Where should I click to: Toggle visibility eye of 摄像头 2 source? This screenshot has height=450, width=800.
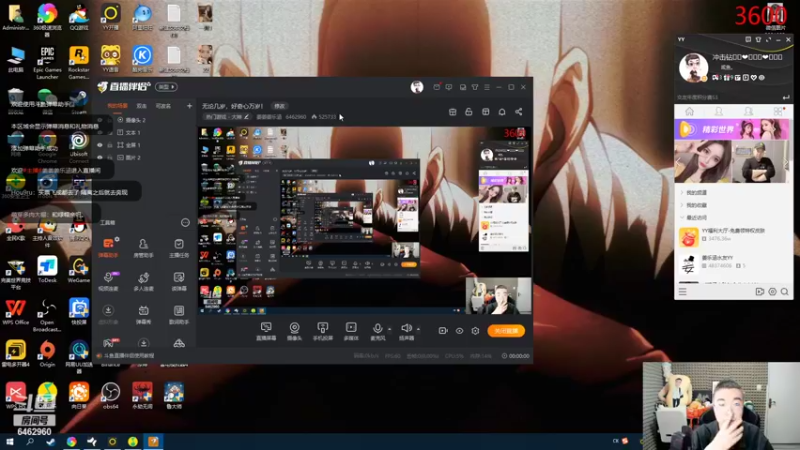[x=100, y=120]
